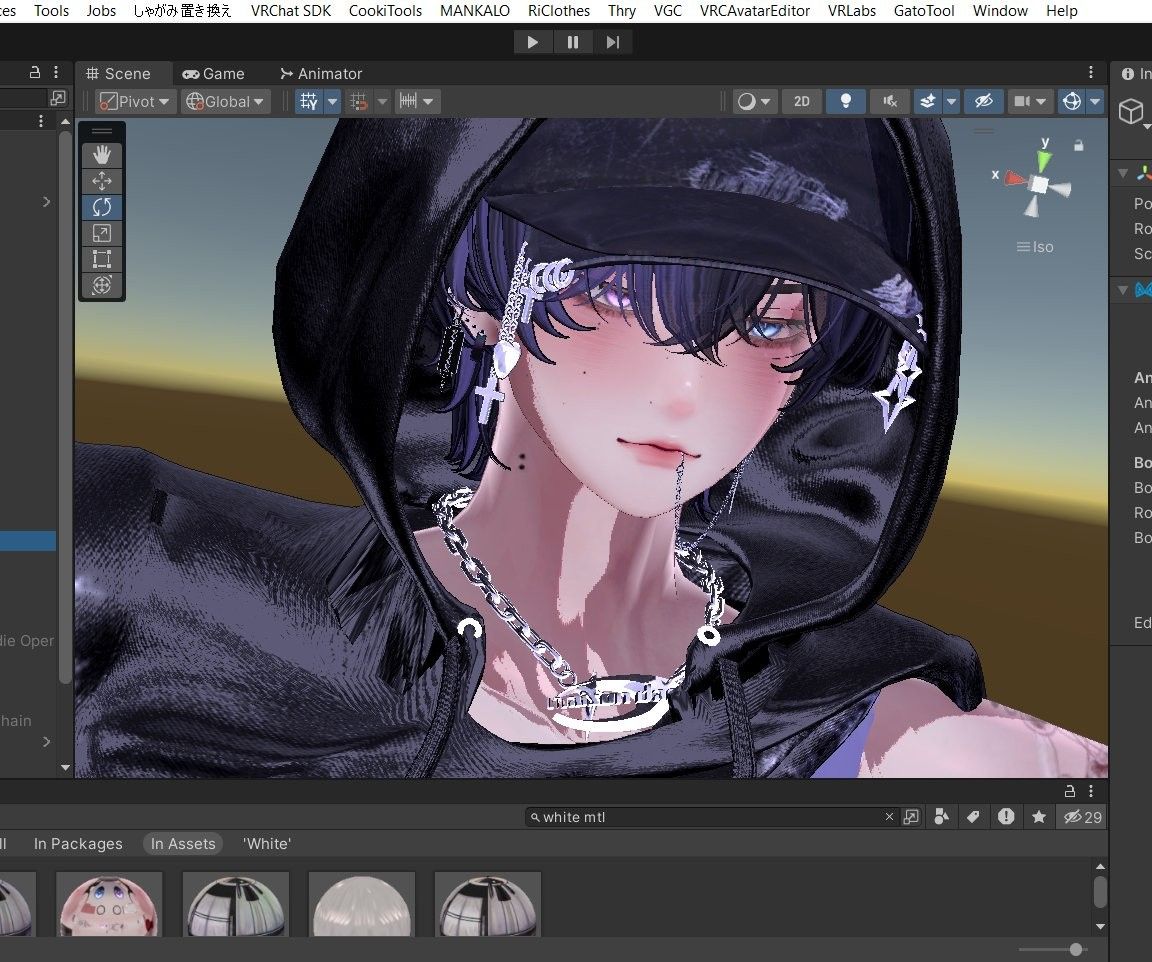Open Scene view more options menu
This screenshot has height=962, width=1152.
pos(1091,72)
